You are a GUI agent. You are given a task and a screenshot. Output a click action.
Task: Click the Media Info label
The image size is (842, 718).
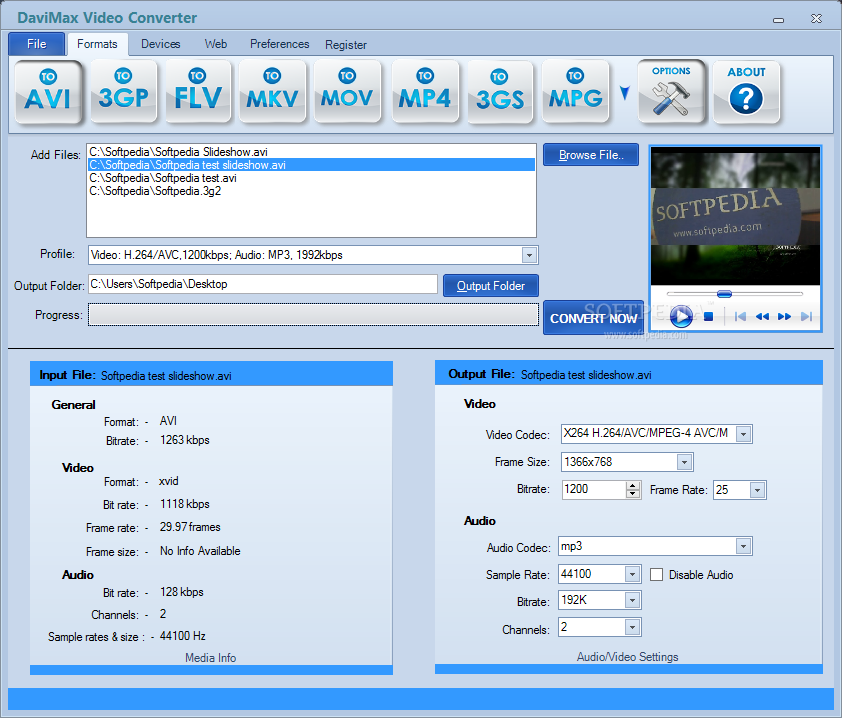210,658
